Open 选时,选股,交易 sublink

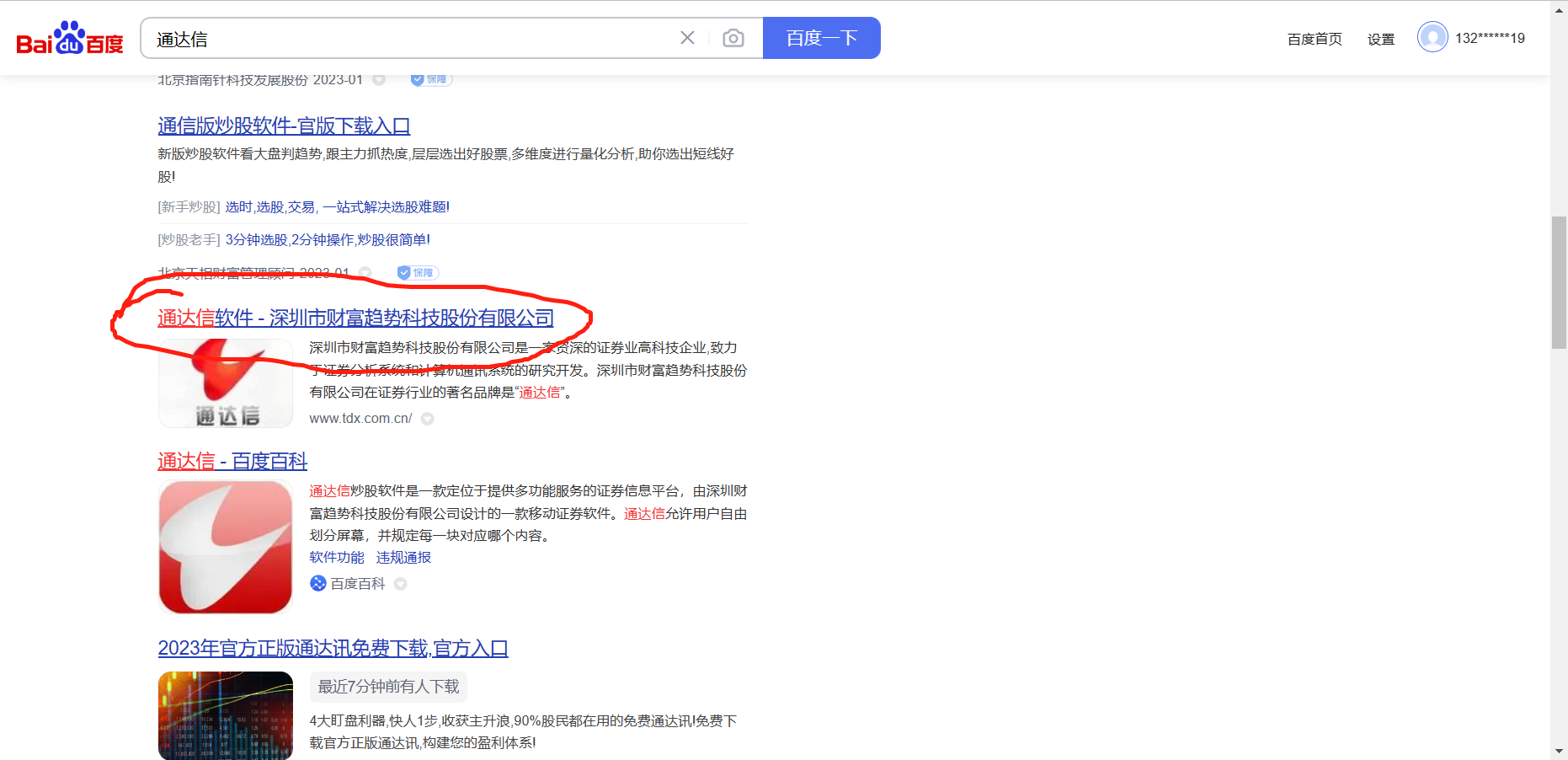point(337,207)
